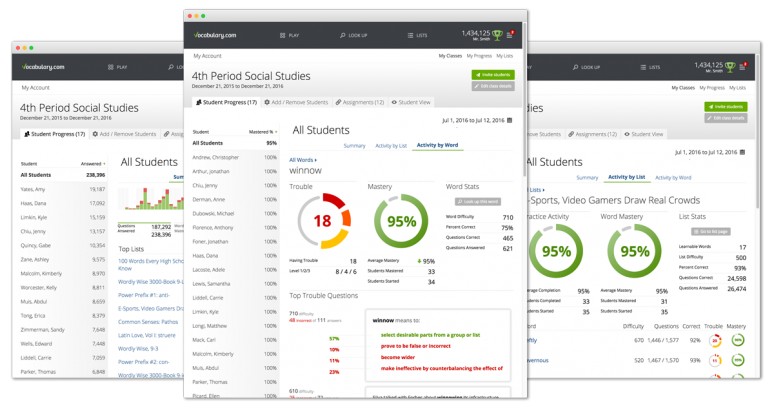Click the Look up this word button
Screen dimensions: 774x417
click(x=477, y=202)
